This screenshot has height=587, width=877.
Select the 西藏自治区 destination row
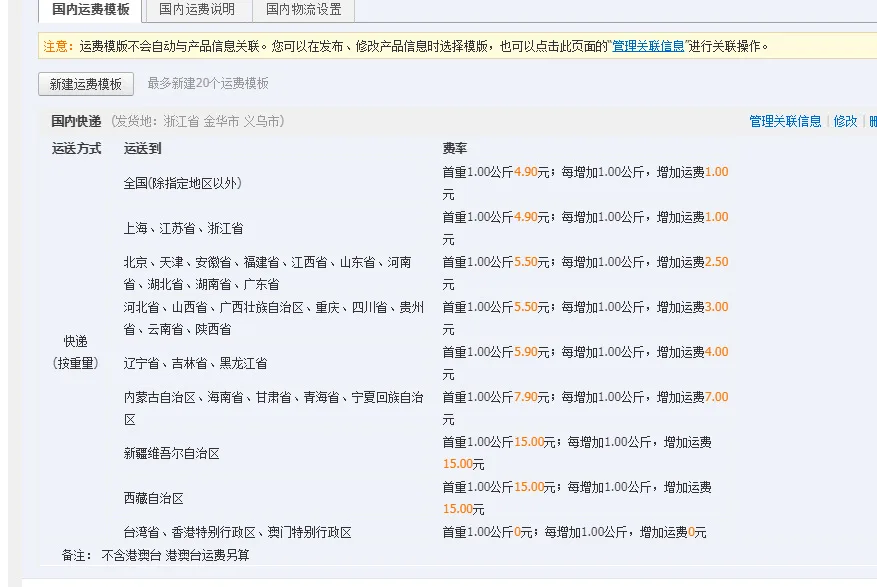pyautogui.click(x=153, y=498)
